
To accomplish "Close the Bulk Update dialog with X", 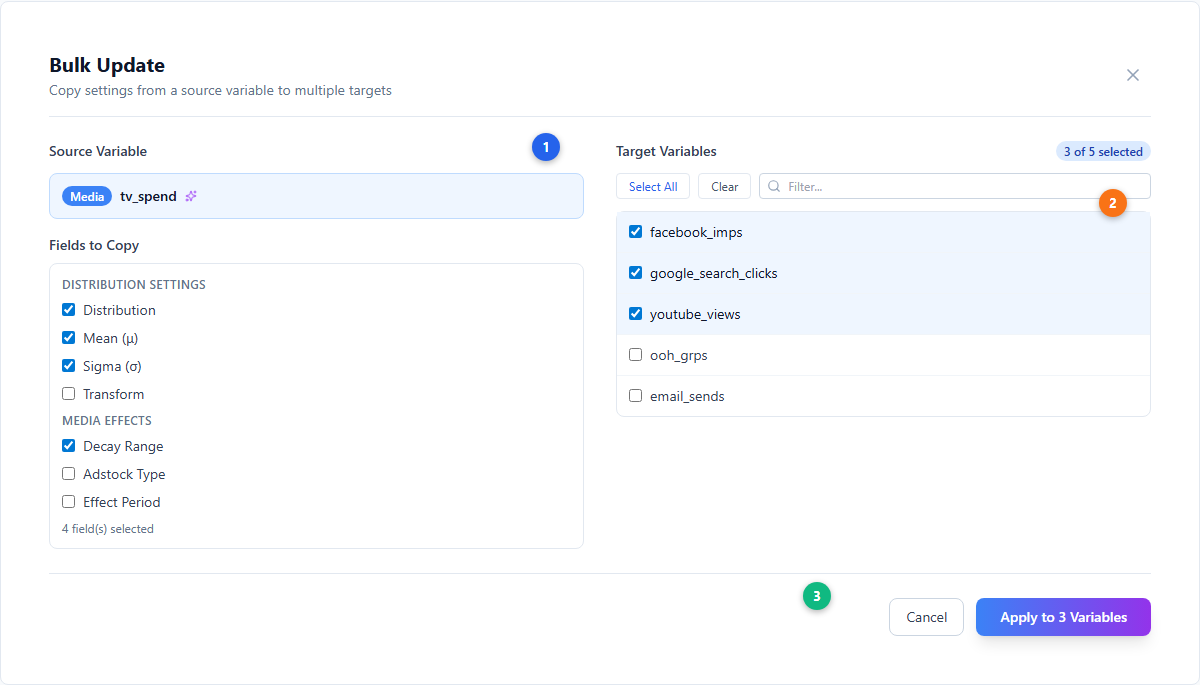I will [1133, 75].
